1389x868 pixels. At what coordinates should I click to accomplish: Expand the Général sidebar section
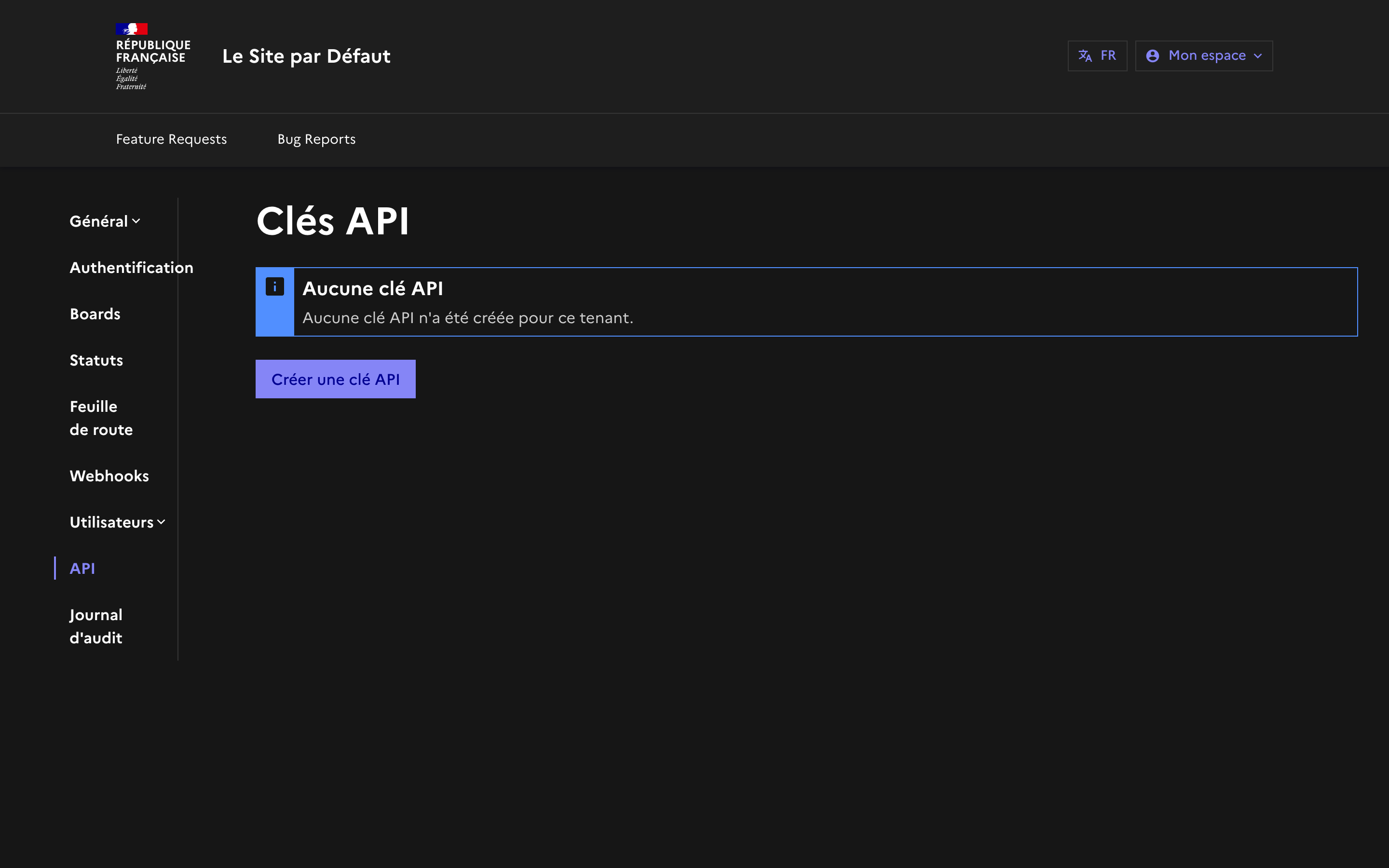pos(105,220)
